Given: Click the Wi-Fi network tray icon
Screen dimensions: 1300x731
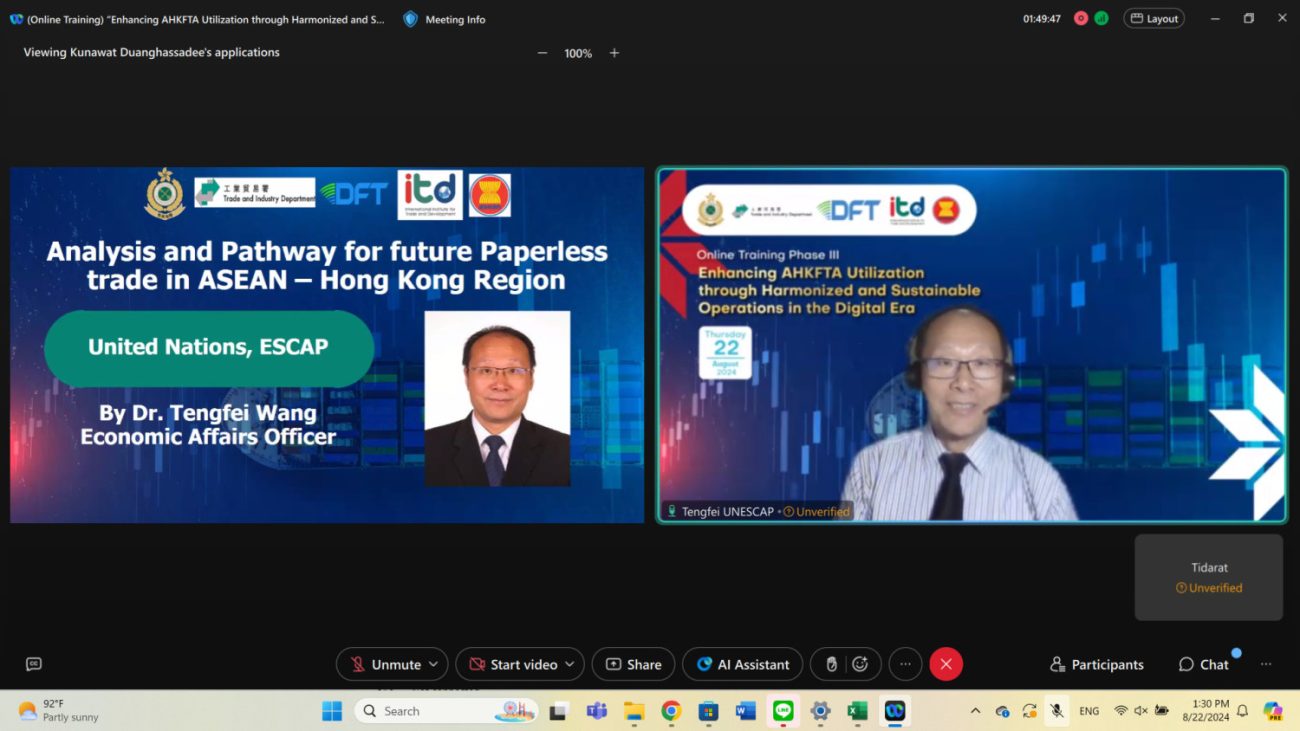Looking at the screenshot, I should pos(1121,711).
